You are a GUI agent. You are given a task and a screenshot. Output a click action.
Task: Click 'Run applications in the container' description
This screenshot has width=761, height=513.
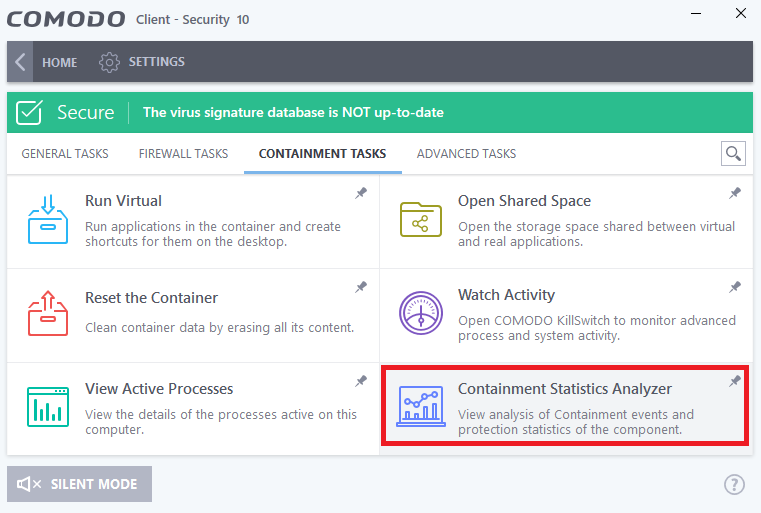click(x=213, y=234)
